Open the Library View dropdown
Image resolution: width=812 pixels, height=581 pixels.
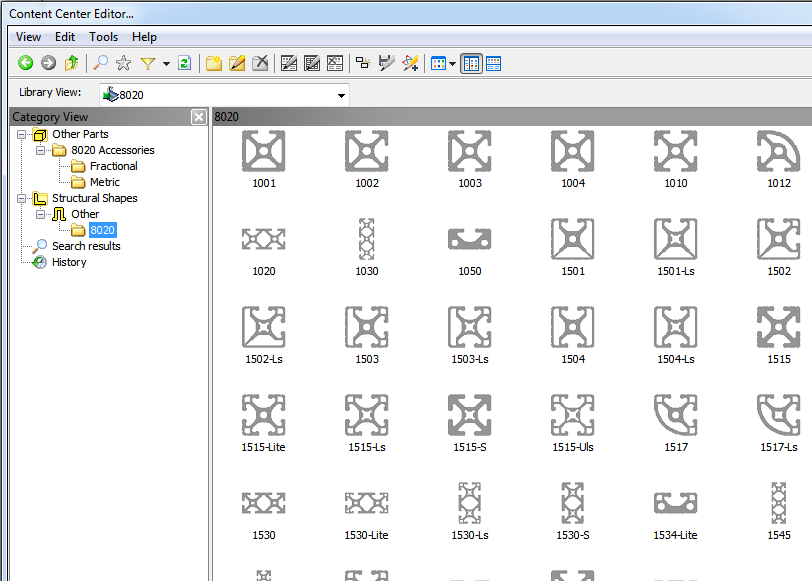coord(341,95)
